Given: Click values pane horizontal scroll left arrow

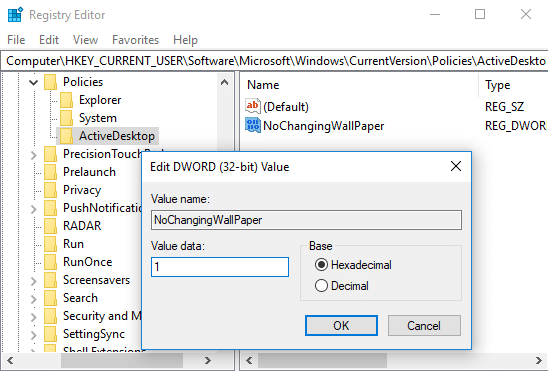Looking at the screenshot, I should (x=249, y=361).
